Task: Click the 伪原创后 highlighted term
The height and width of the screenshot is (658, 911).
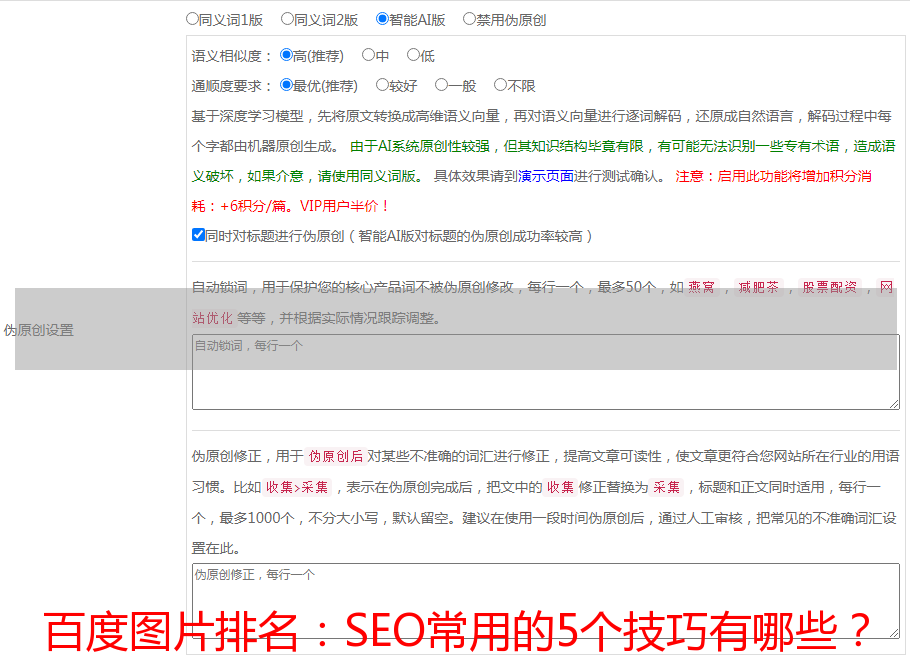Action: [x=336, y=456]
